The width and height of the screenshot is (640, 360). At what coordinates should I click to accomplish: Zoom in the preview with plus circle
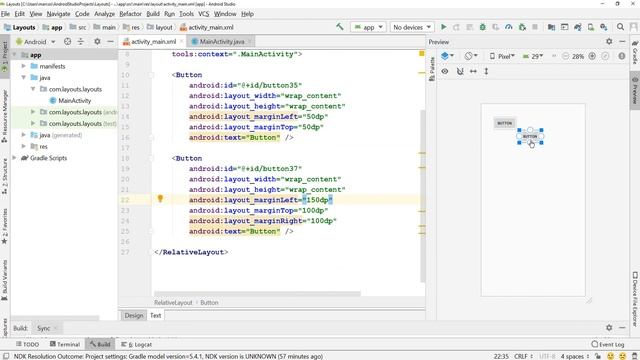(592, 56)
